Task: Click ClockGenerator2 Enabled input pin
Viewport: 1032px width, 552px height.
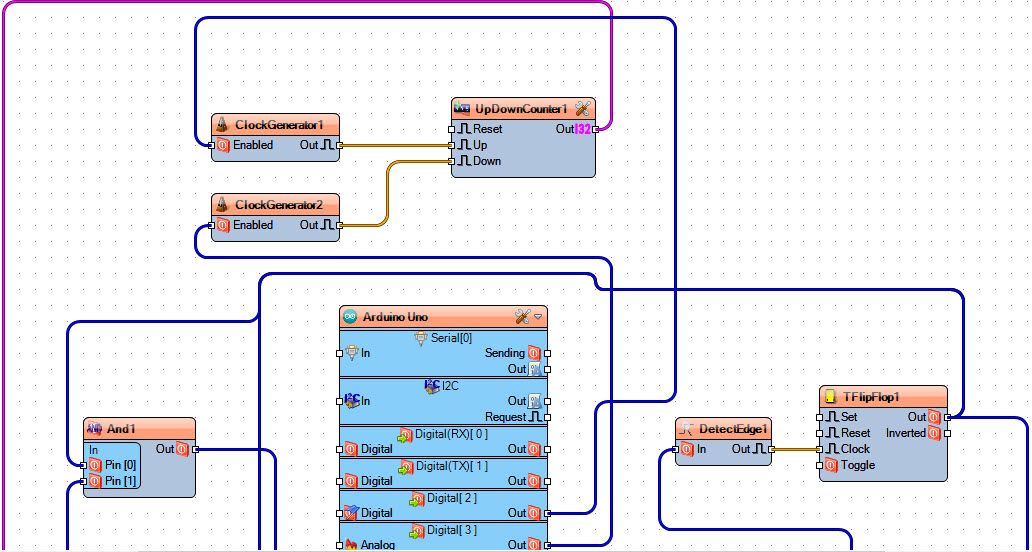Action: point(212,225)
